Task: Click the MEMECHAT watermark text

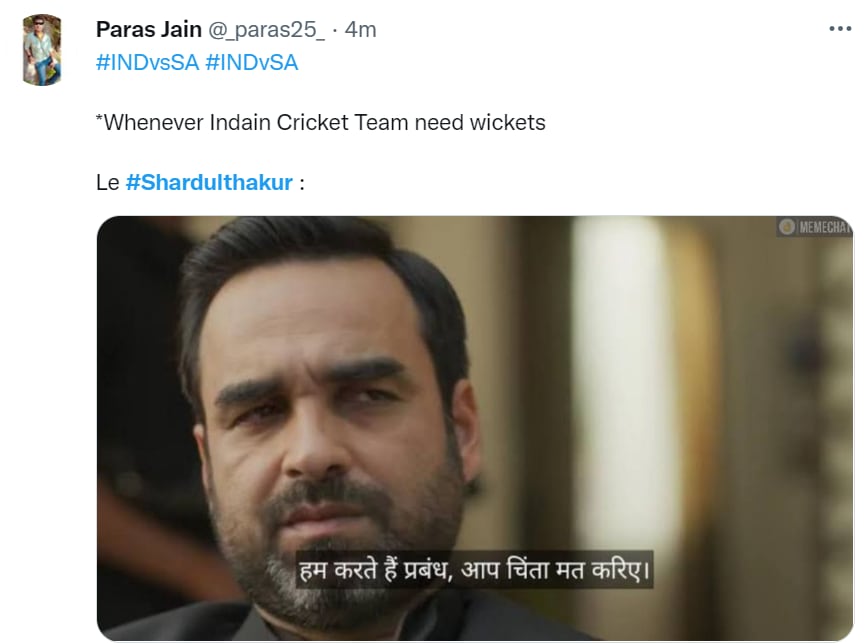Action: click(823, 227)
